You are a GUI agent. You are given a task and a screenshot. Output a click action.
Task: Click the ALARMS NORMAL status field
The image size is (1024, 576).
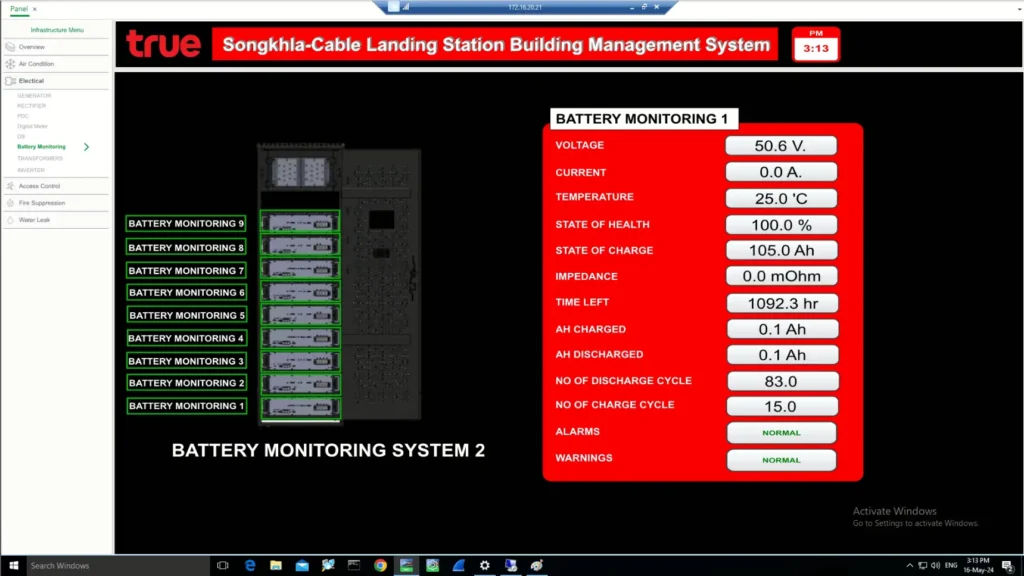pyautogui.click(x=782, y=433)
